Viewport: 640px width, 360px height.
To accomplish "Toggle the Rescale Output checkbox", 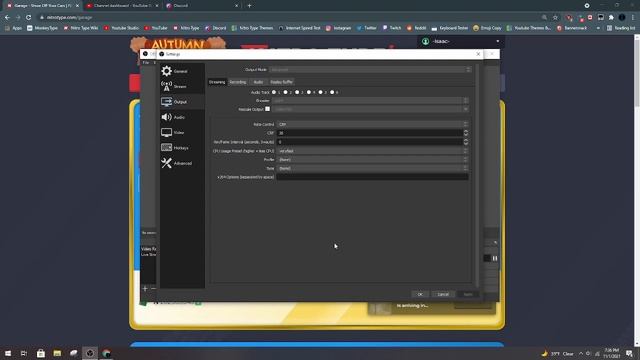I will pos(267,109).
